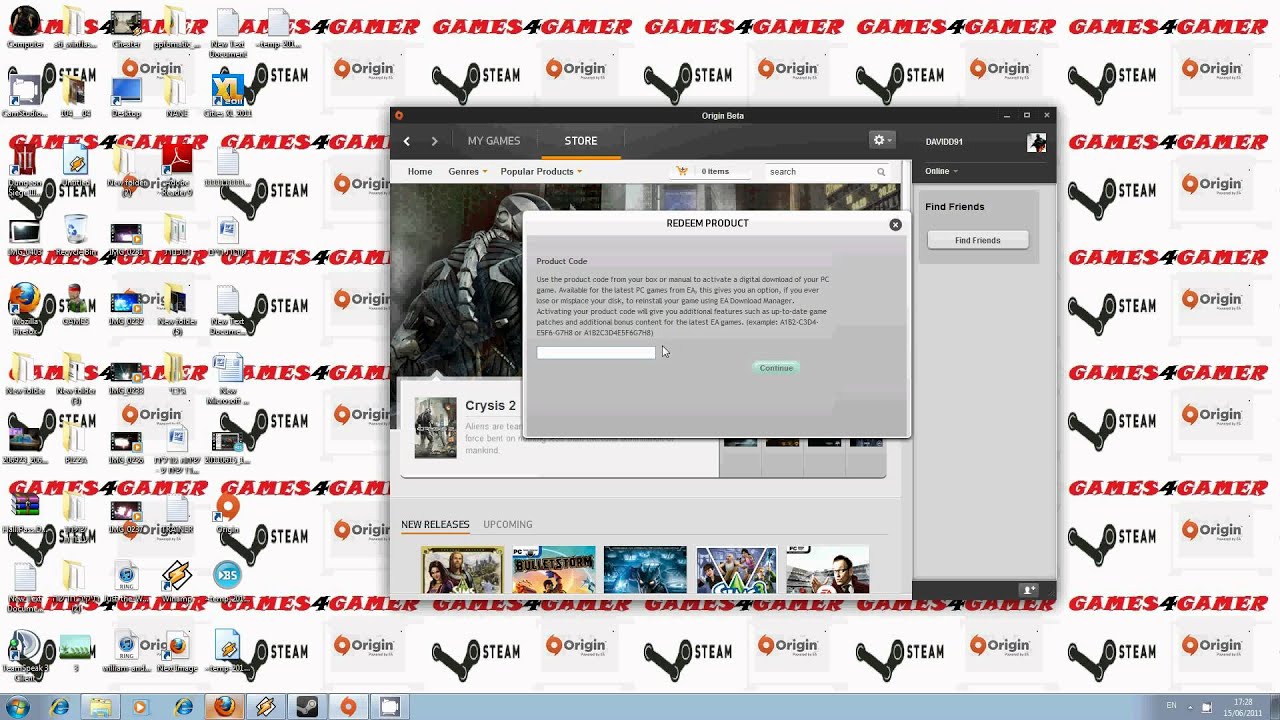Image resolution: width=1280 pixels, height=720 pixels.
Task: Click the EN language indicator
Action: [1171, 706]
